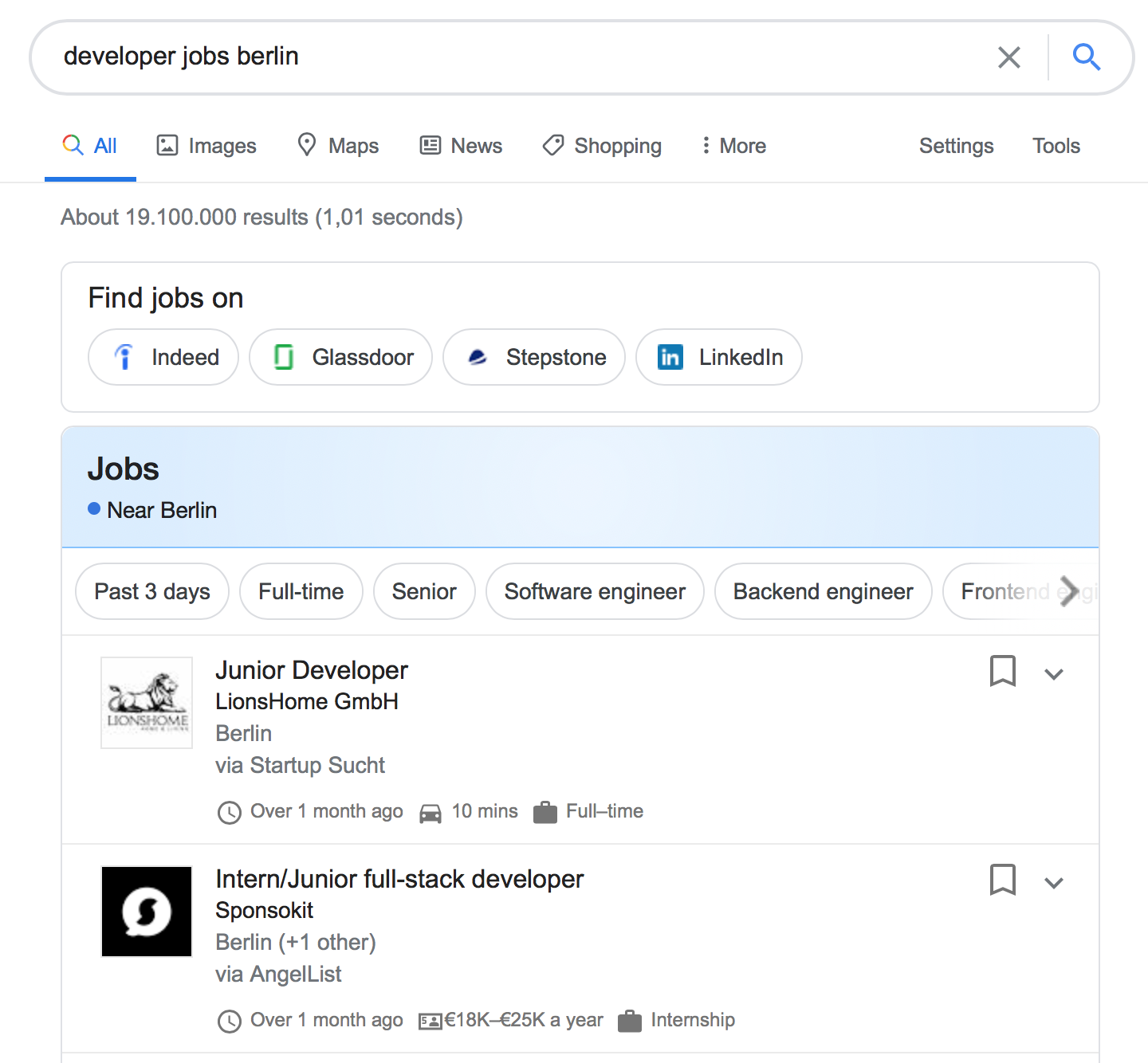Bookmark the Intern/Junior full-stack developer job
Screen dimensions: 1148x1063
click(x=1003, y=880)
